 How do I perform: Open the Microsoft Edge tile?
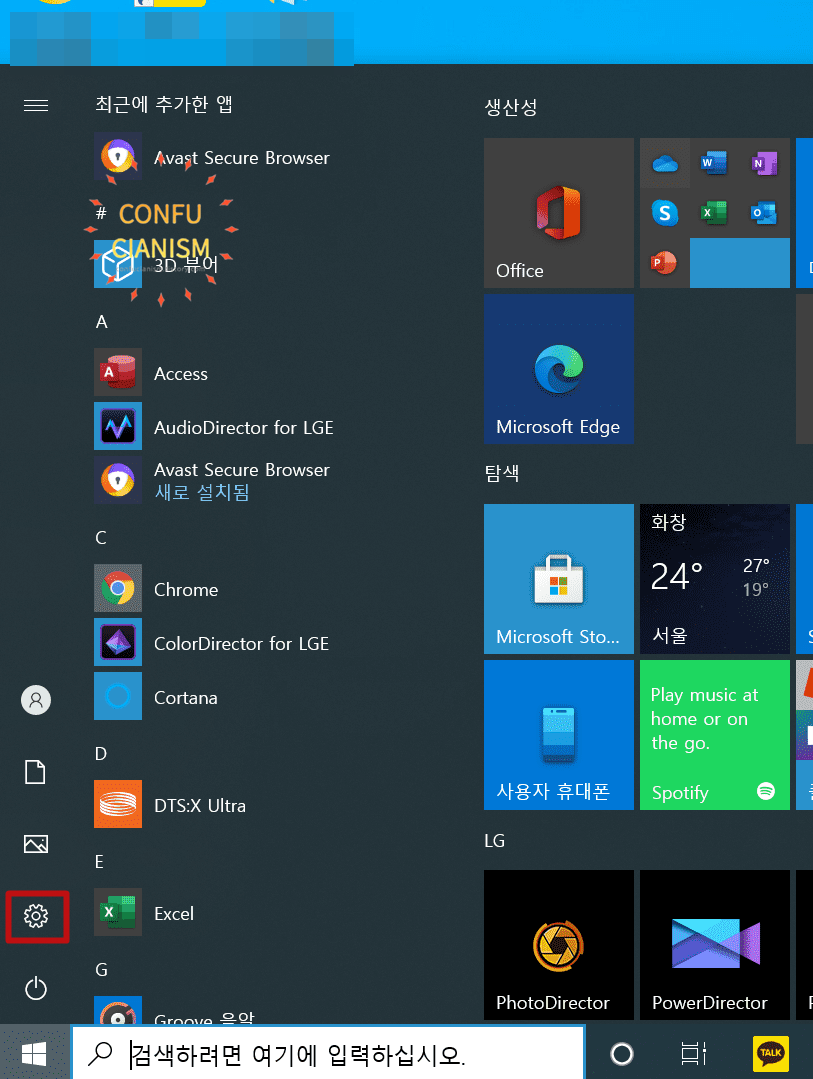coord(559,369)
